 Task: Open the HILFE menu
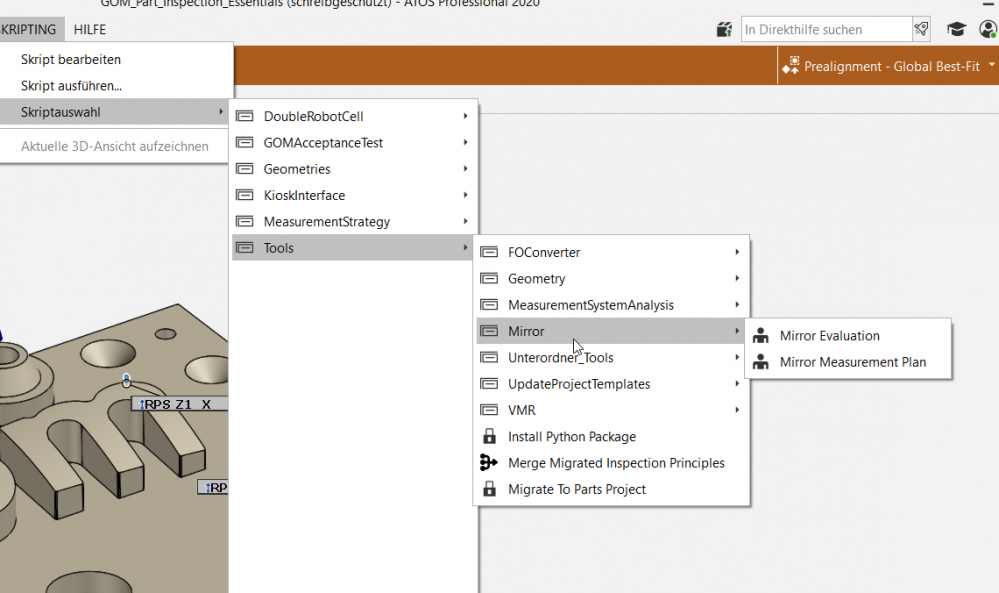point(90,30)
